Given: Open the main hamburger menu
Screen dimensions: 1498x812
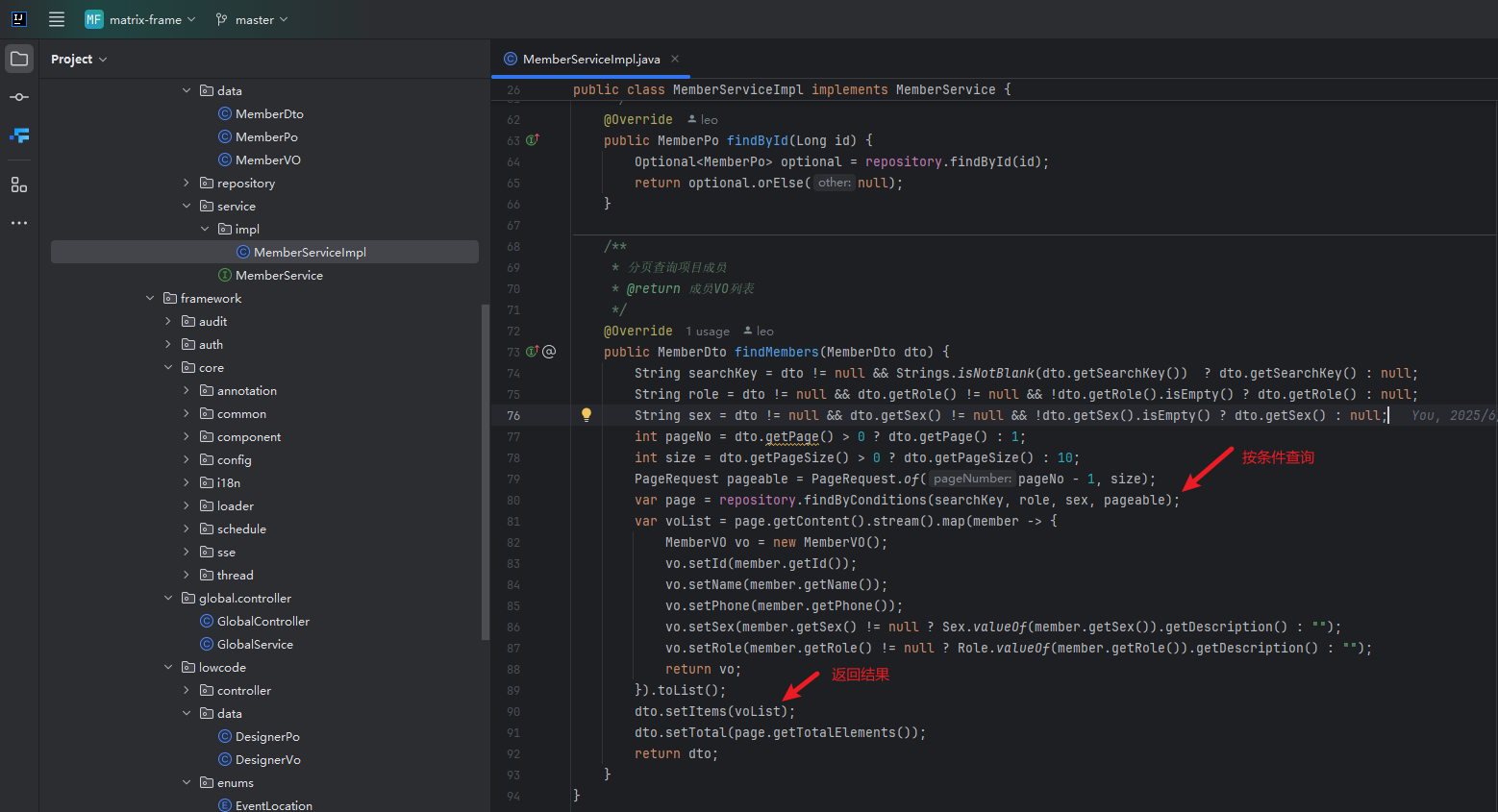Looking at the screenshot, I should 57,19.
